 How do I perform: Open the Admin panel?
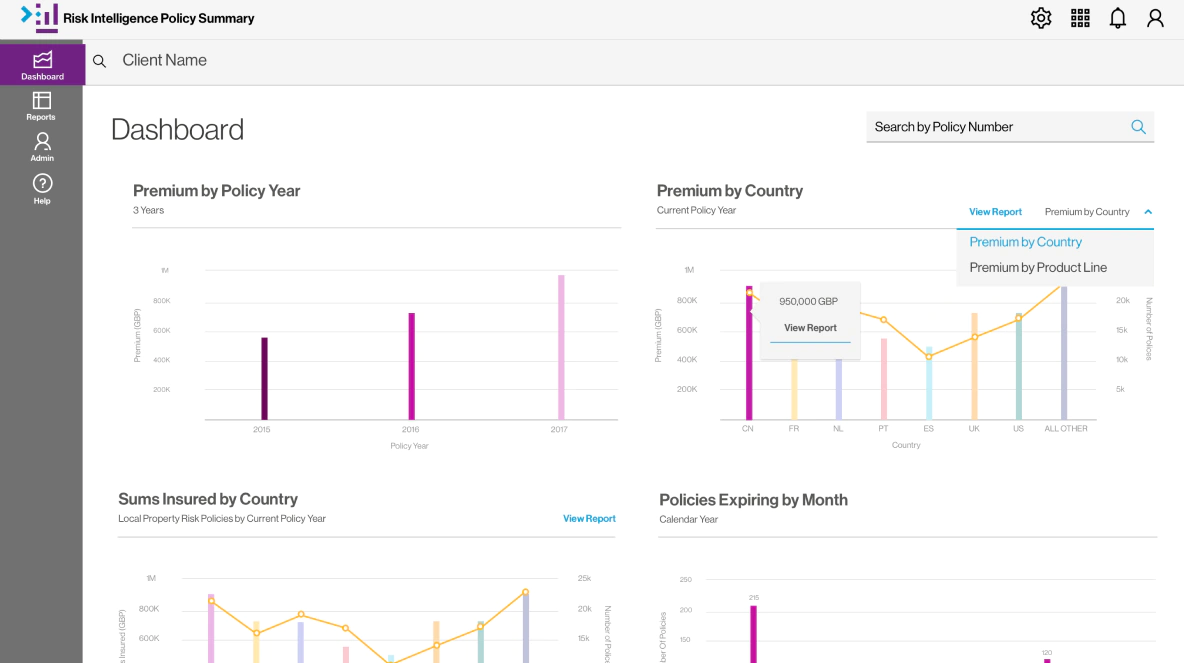click(x=41, y=147)
